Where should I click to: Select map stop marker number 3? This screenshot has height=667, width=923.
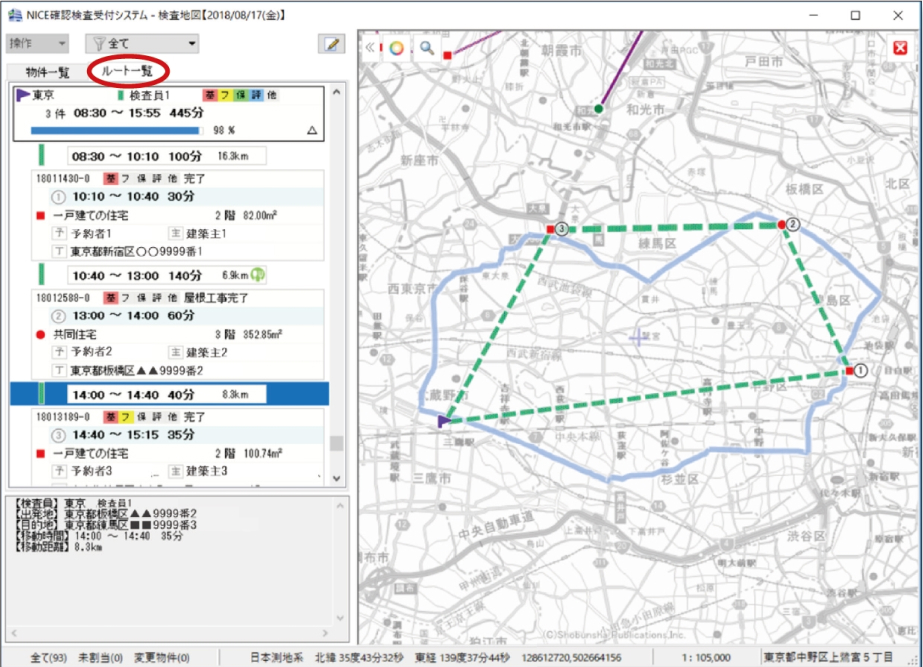tap(562, 228)
